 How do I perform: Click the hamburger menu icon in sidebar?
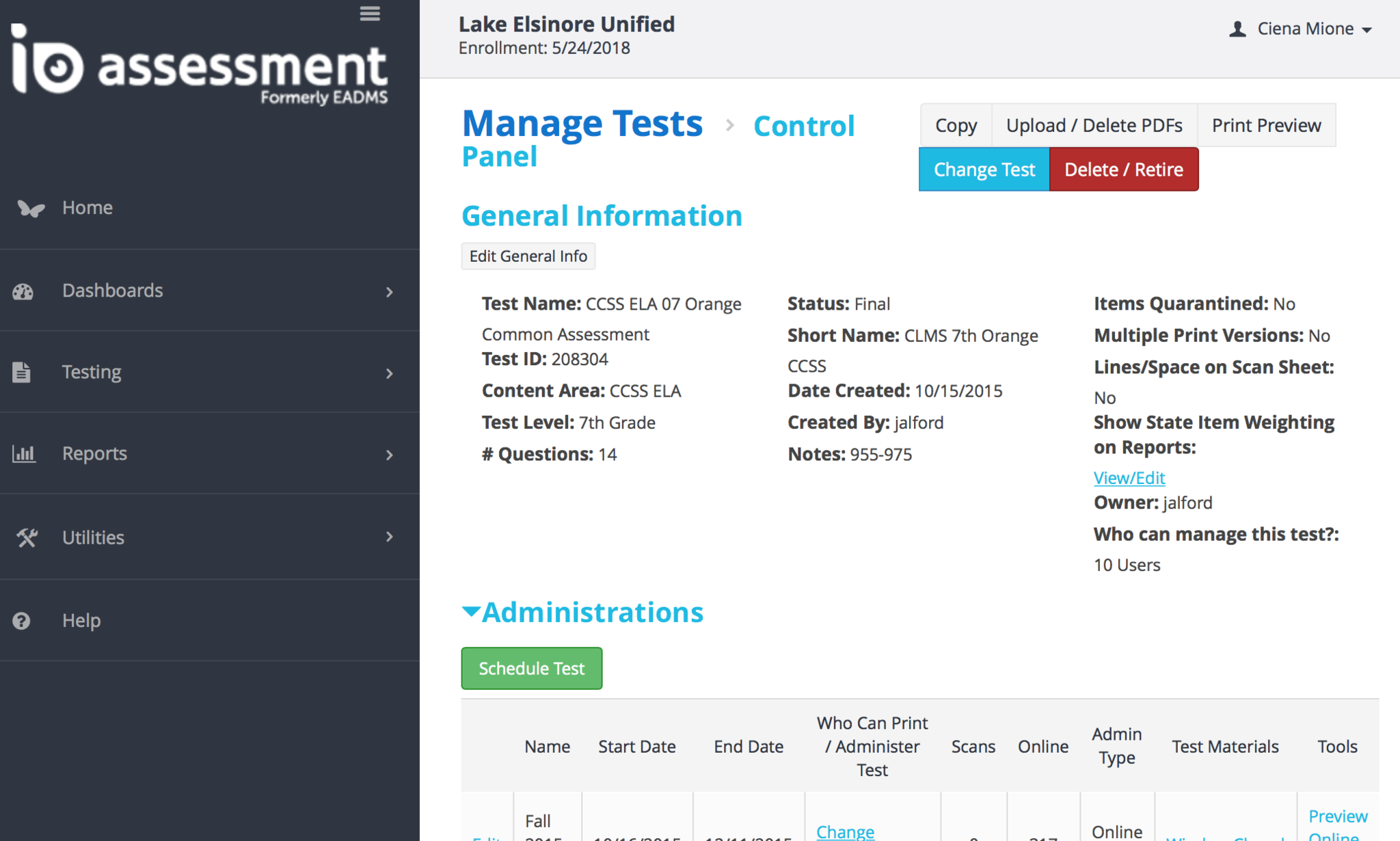tap(370, 14)
